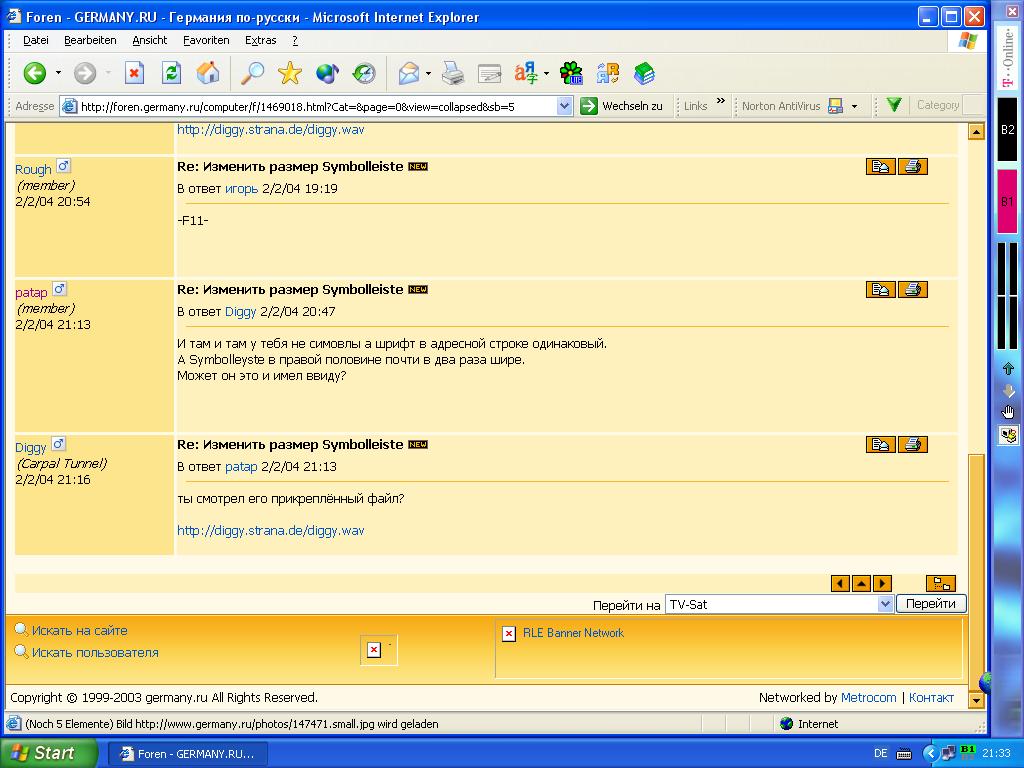Image resolution: width=1024 pixels, height=768 pixels.
Task: Click the page scrollbar up arrow
Action: click(976, 131)
